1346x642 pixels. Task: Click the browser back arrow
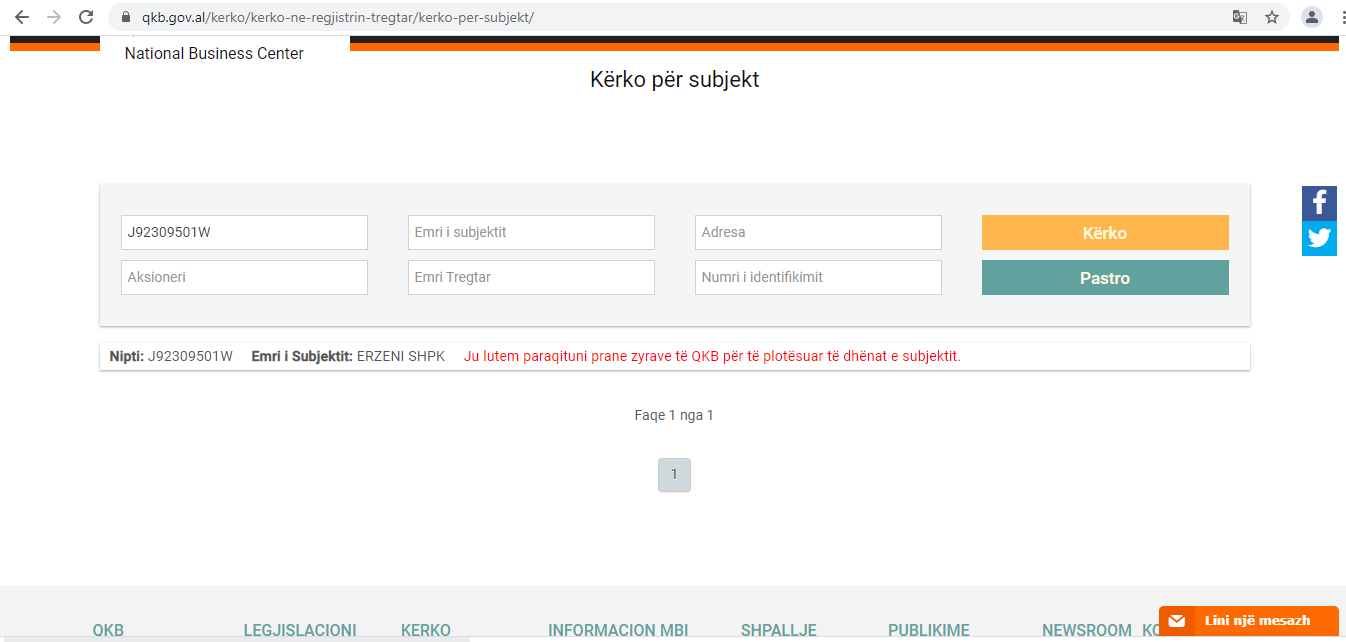(22, 17)
